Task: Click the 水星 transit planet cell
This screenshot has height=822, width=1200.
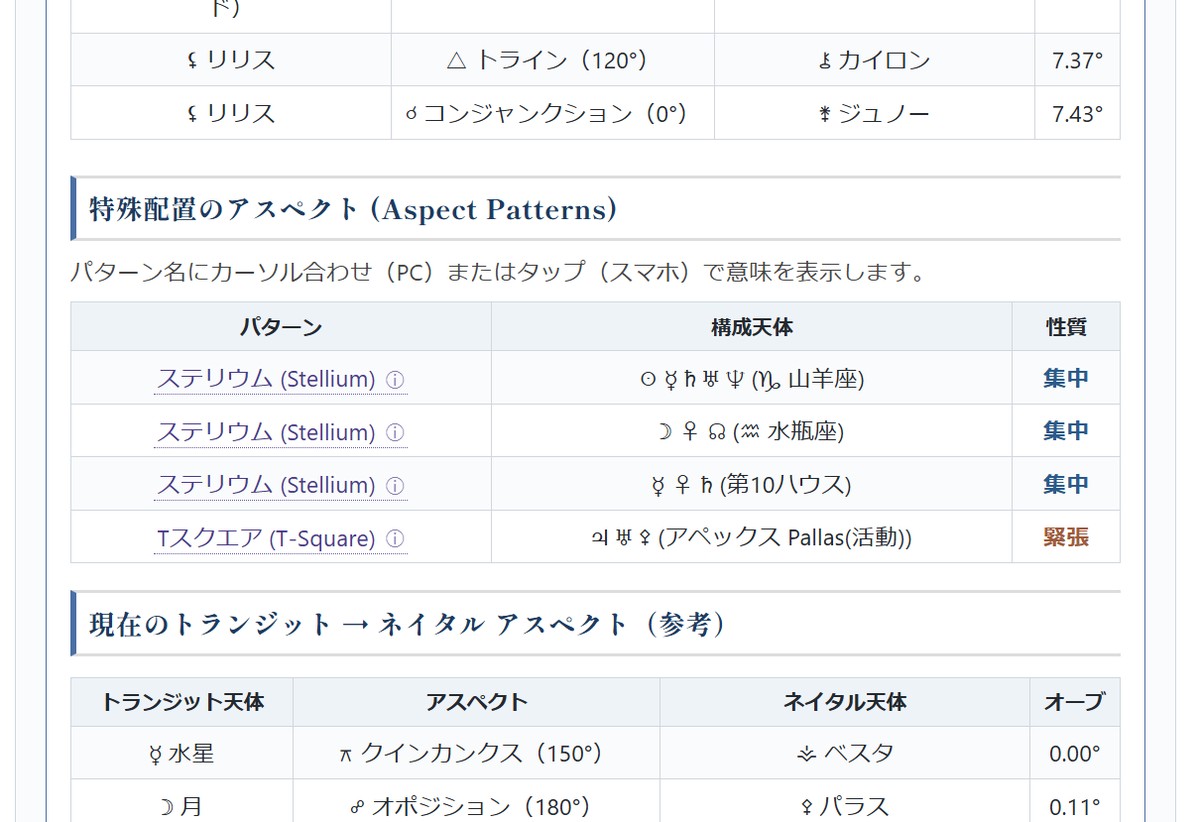Action: 182,753
